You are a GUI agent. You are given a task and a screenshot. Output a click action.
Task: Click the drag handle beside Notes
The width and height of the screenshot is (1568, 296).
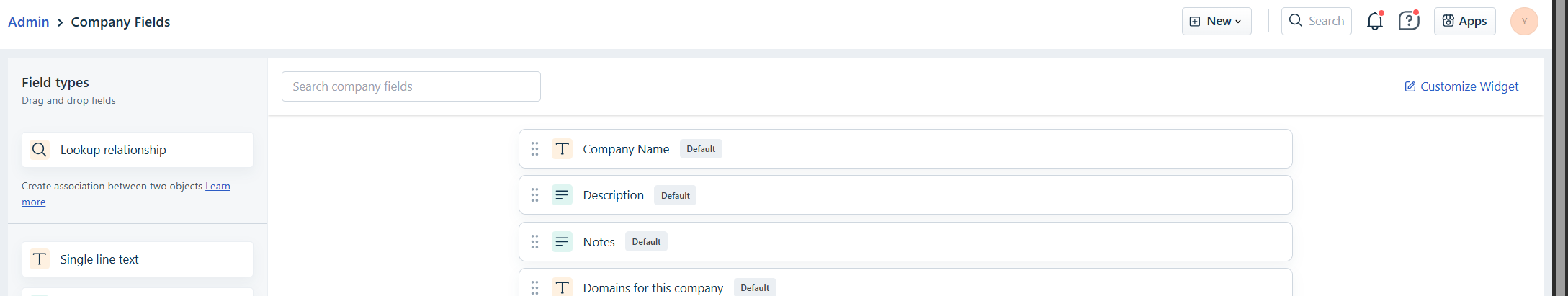pyautogui.click(x=534, y=242)
